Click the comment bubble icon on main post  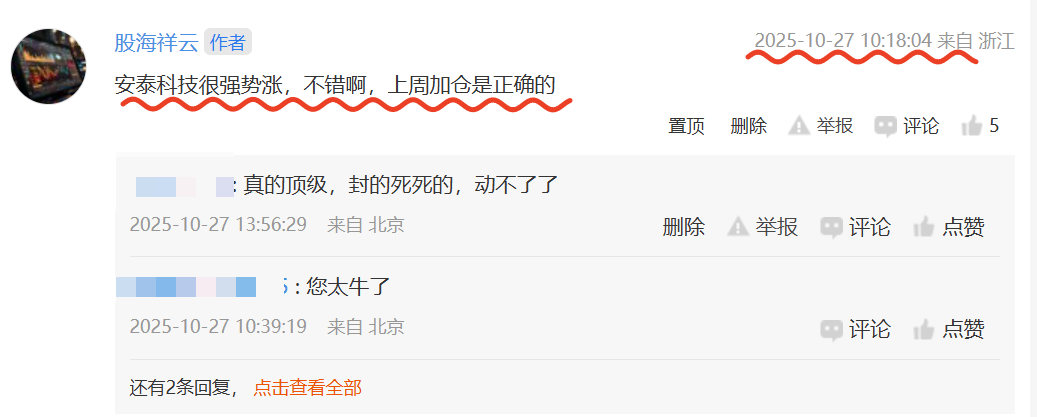pos(886,126)
